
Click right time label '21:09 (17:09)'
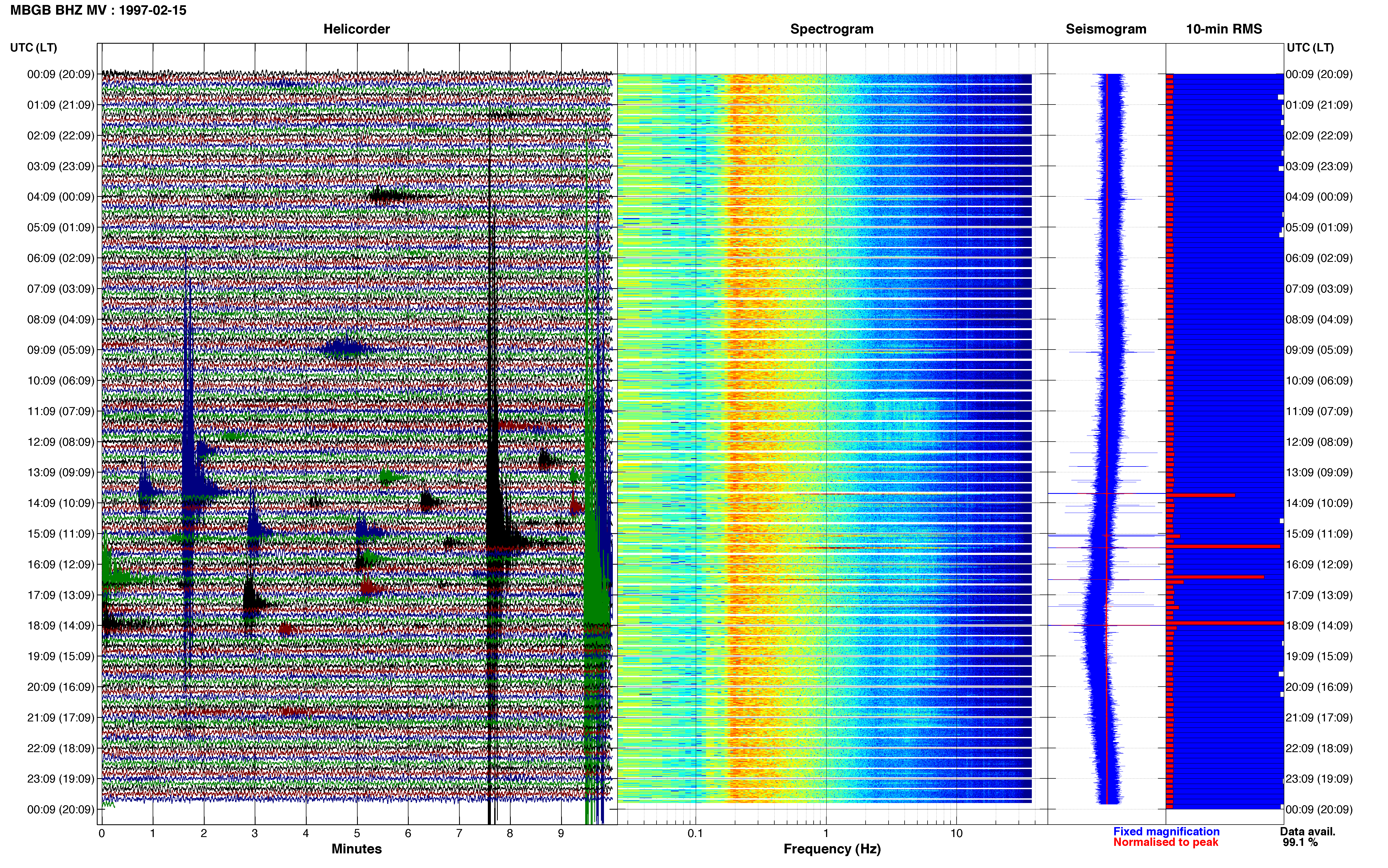point(1319,718)
